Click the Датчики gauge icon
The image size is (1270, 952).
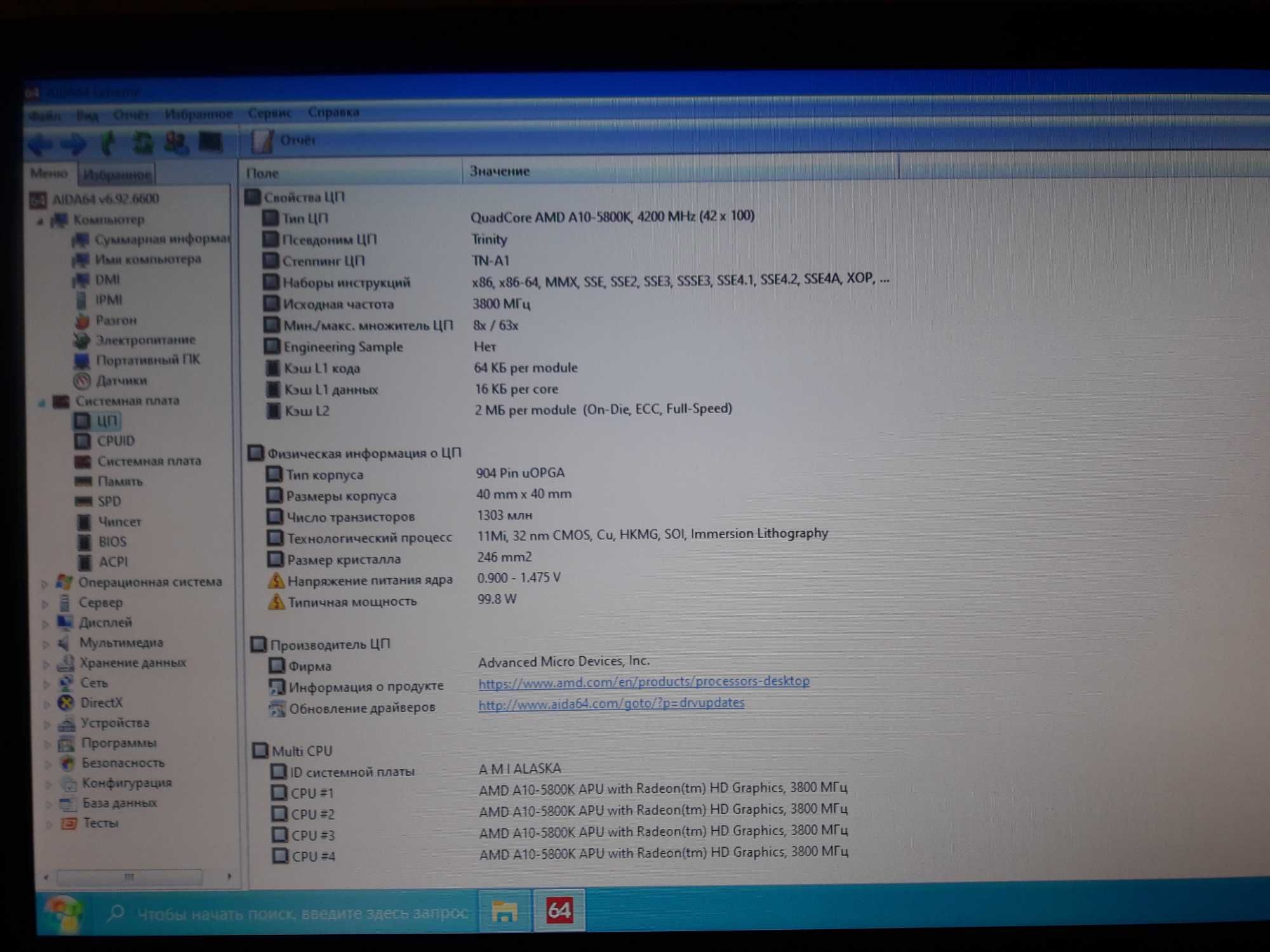(x=82, y=381)
